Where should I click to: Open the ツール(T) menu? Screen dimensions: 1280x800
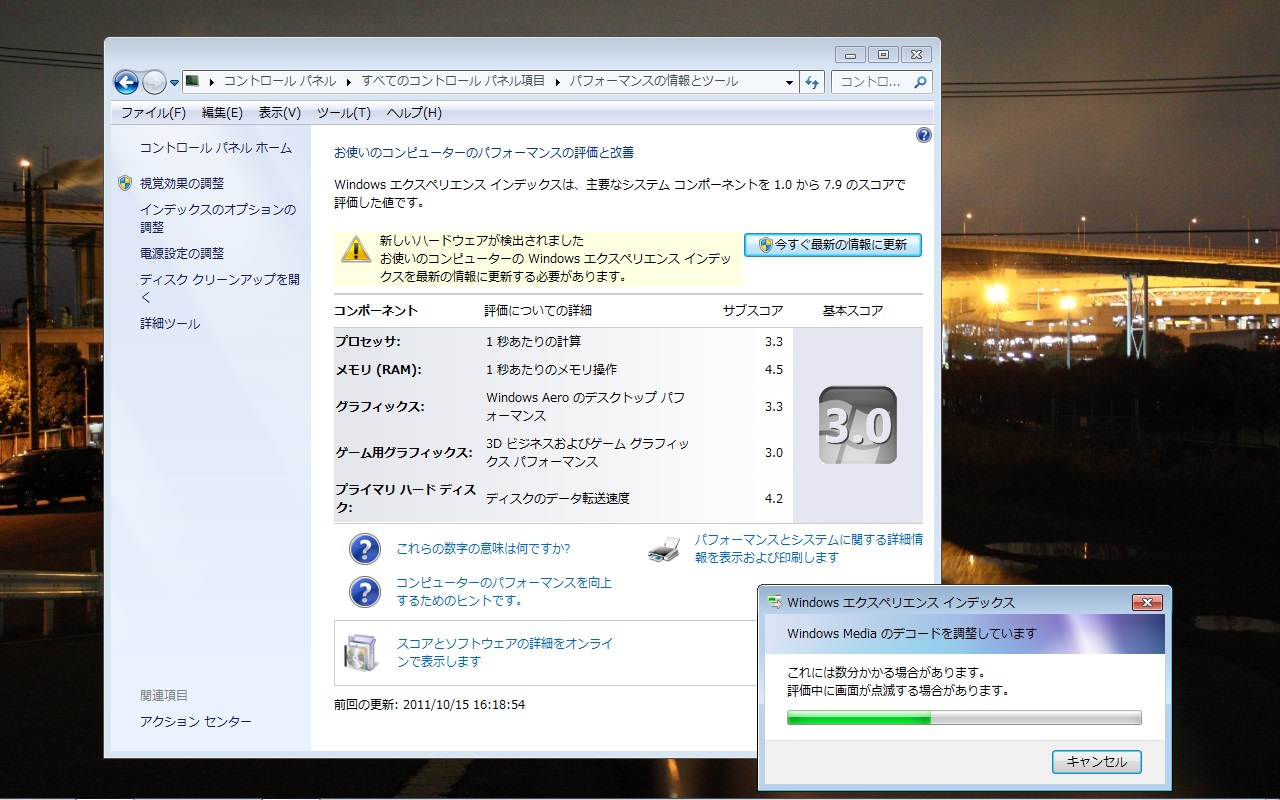coord(343,113)
